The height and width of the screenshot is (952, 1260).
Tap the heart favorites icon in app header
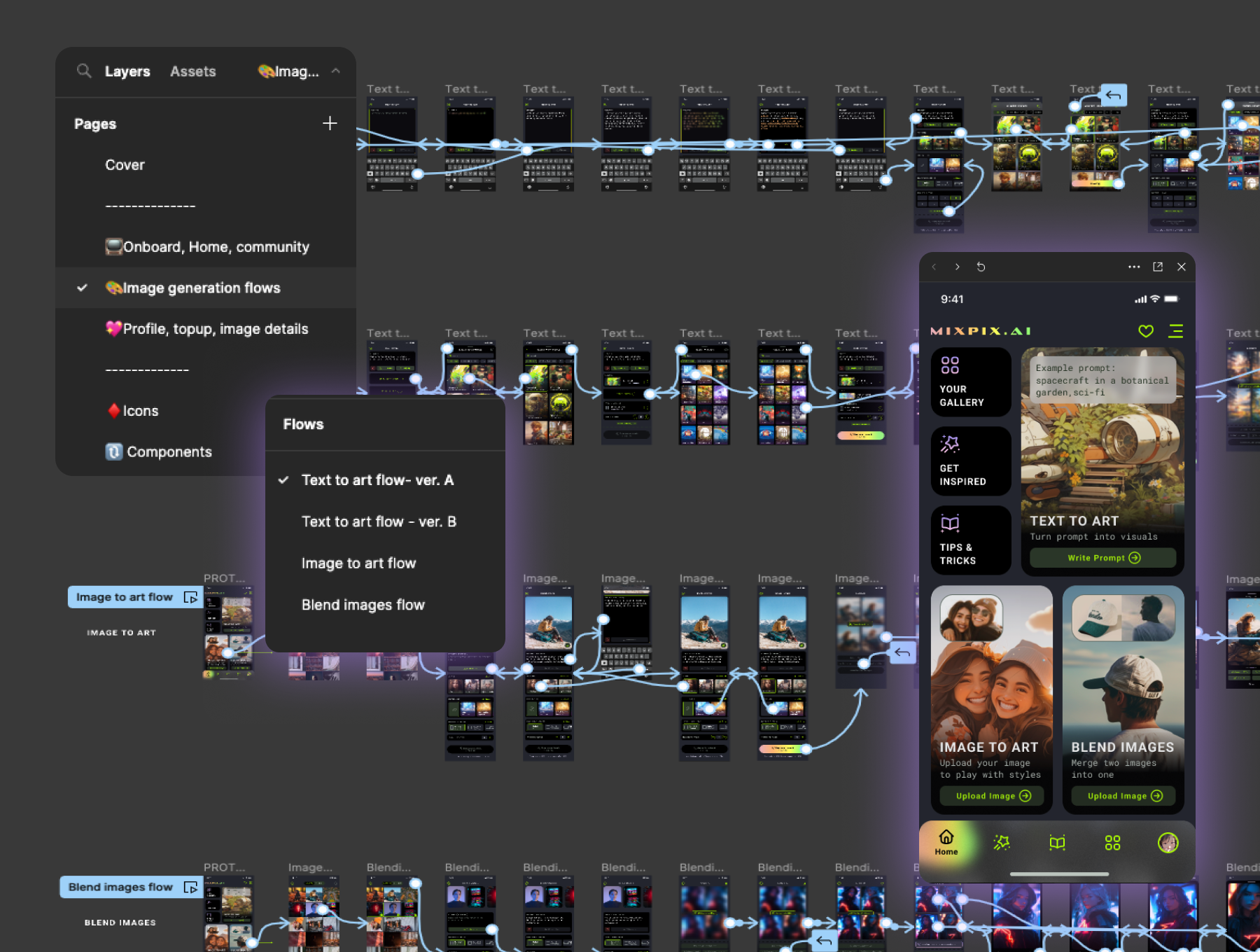point(1146,331)
